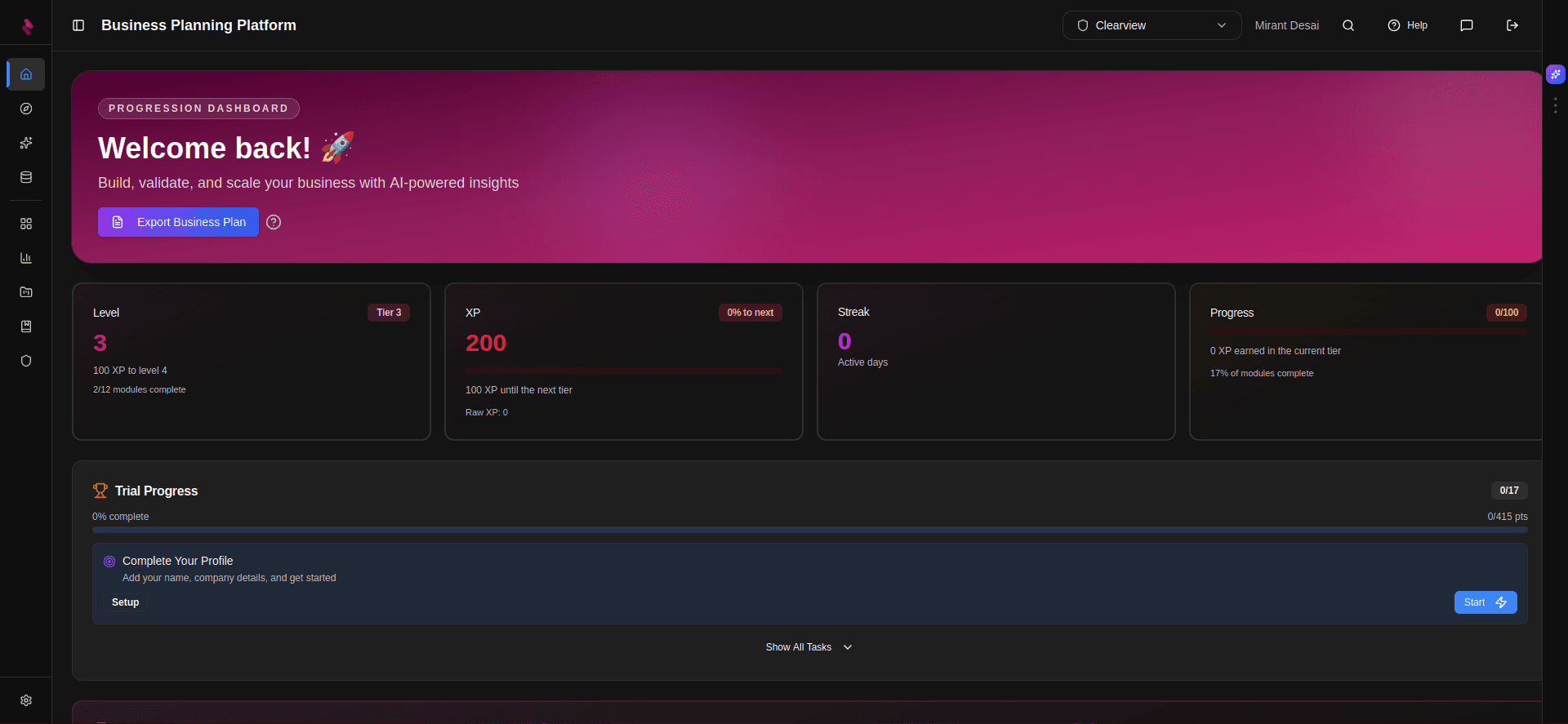The height and width of the screenshot is (724, 1568).
Task: Click the logout arrow icon
Action: [1512, 25]
